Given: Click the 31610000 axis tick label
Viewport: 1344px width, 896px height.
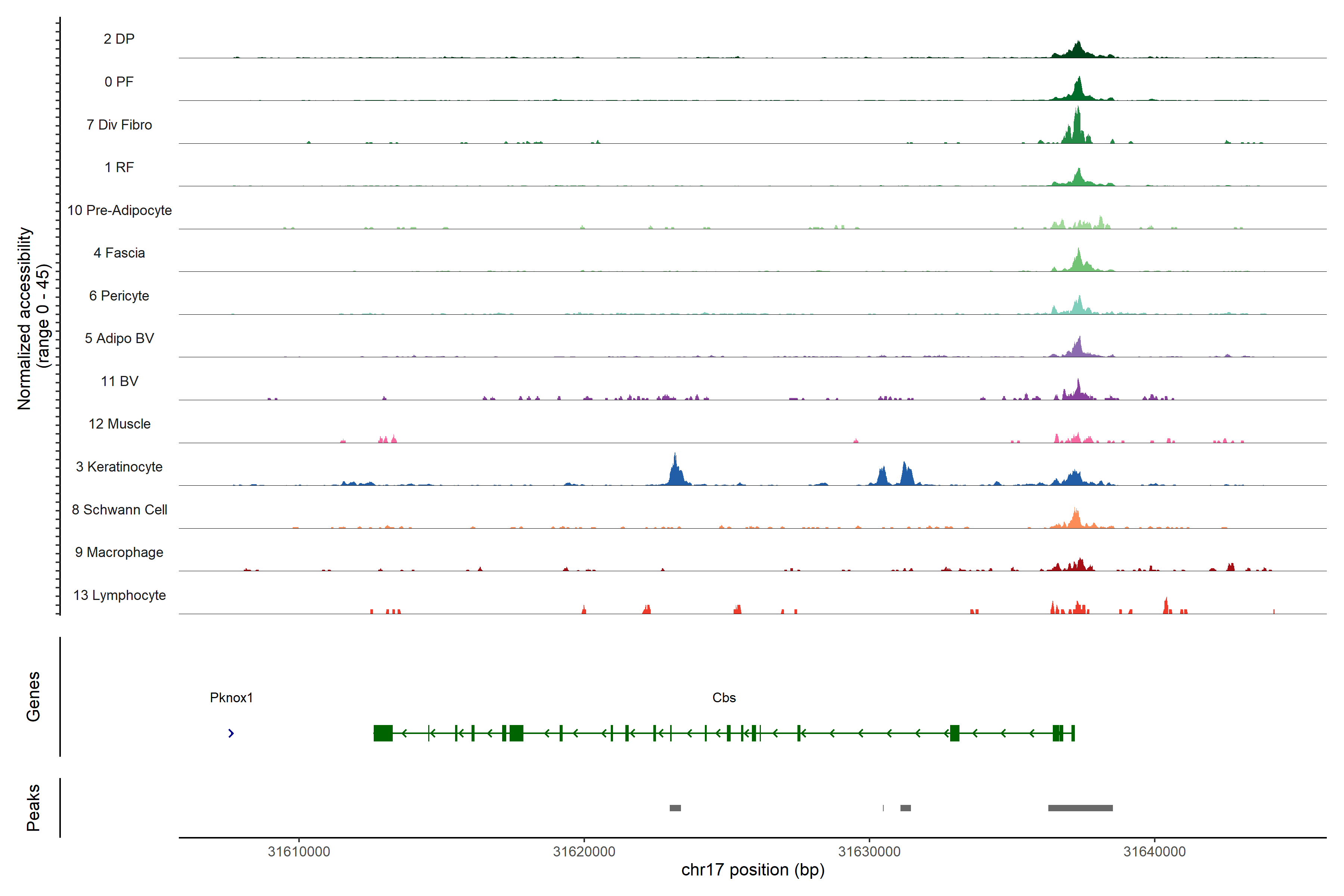Looking at the screenshot, I should click(x=299, y=852).
